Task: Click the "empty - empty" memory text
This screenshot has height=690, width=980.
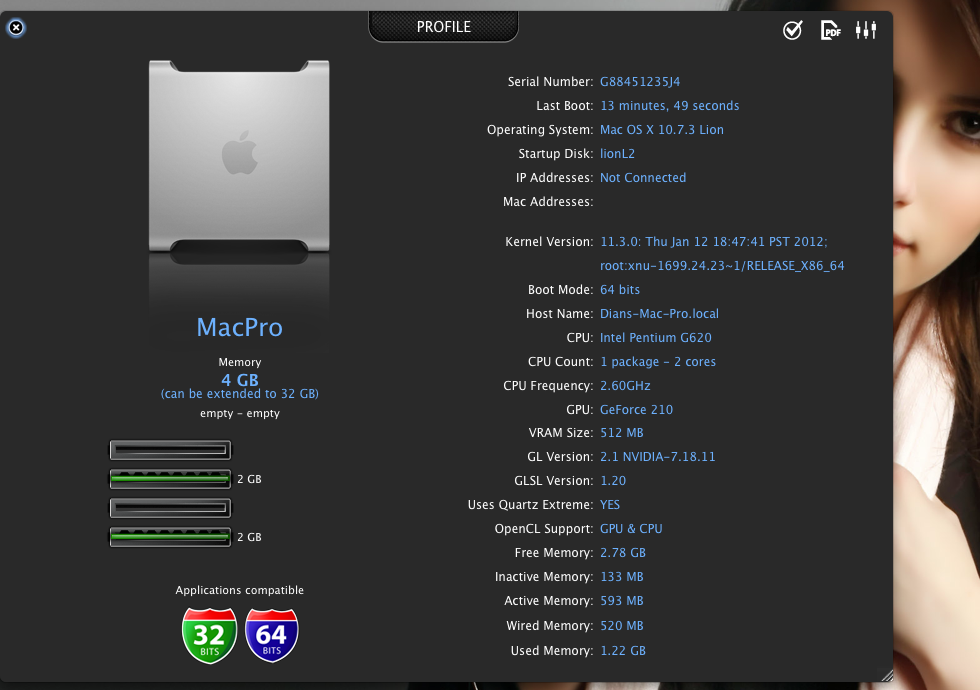Action: point(239,413)
